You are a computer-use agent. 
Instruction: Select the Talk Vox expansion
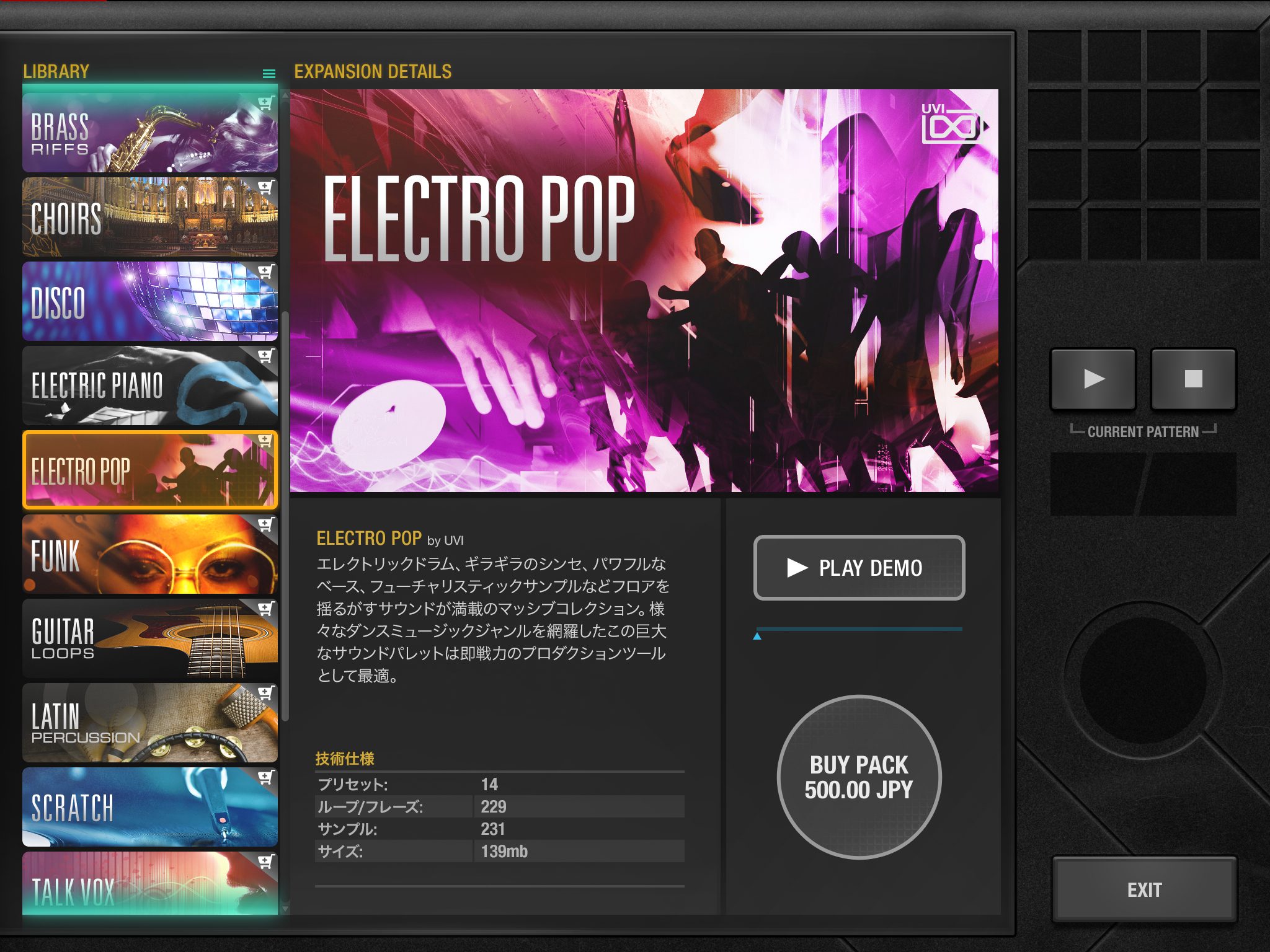coord(150,883)
